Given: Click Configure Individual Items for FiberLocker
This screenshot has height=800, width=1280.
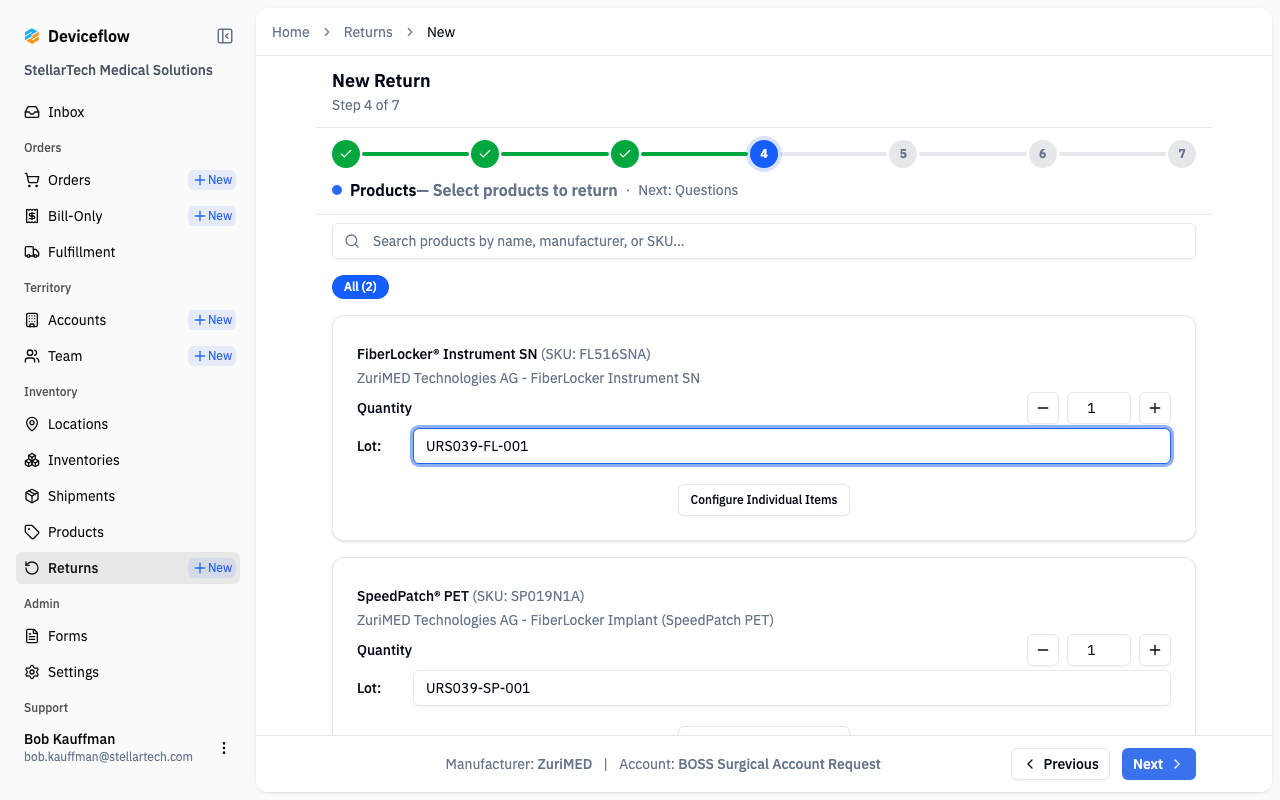Looking at the screenshot, I should coord(764,500).
